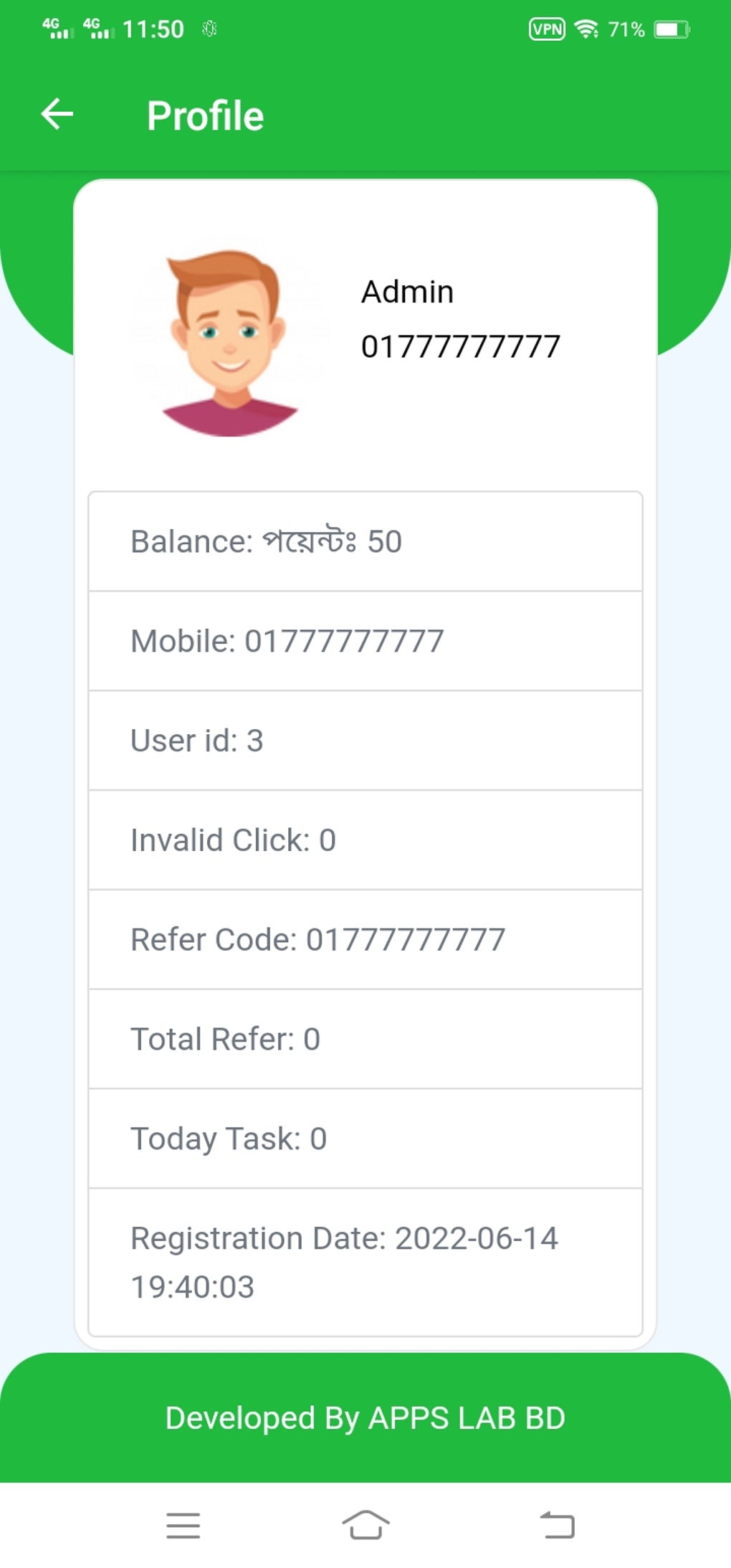Tap the Invalid Click row
The width and height of the screenshot is (731, 1568).
(365, 840)
